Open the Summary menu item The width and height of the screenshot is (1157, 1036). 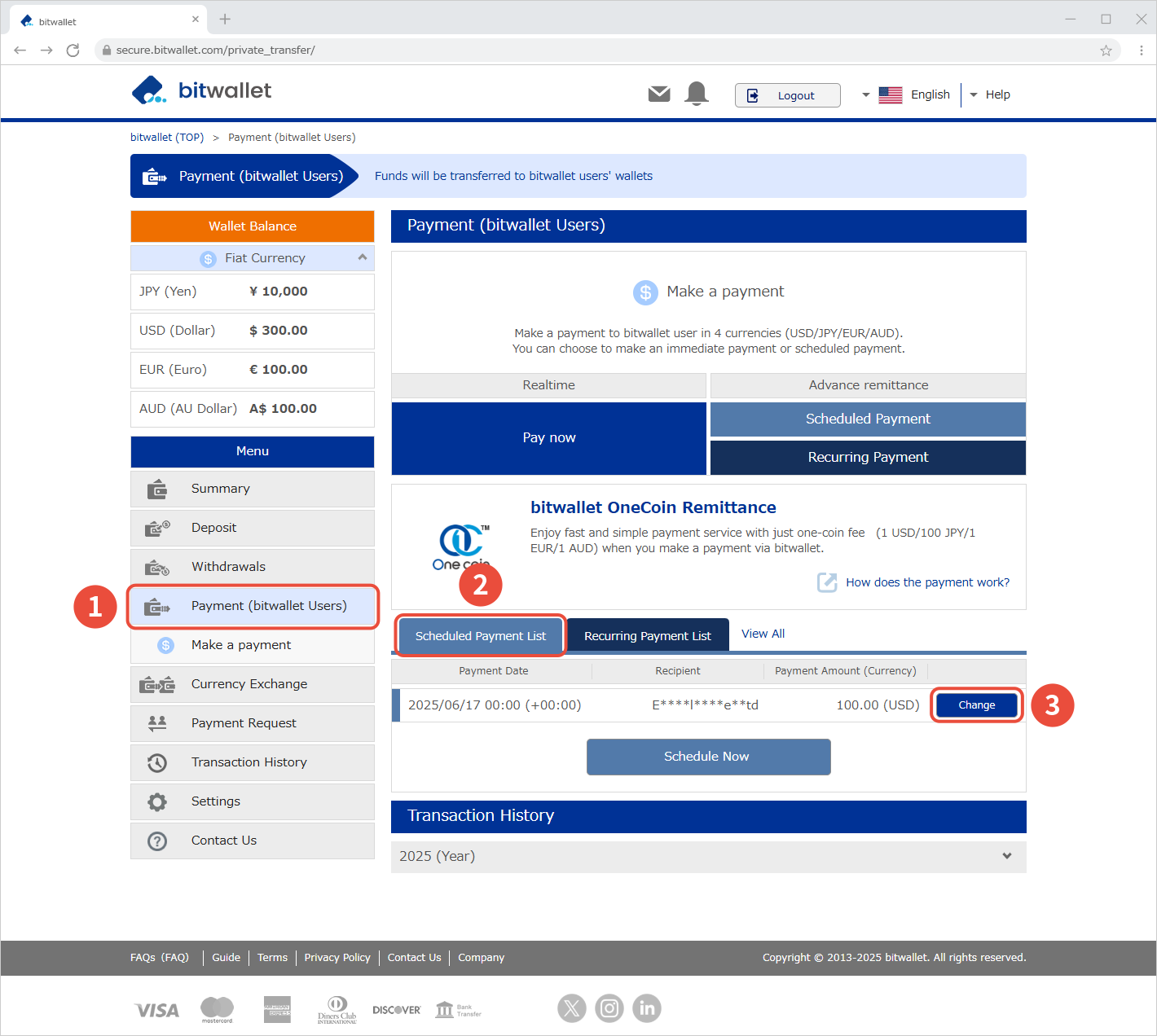253,489
